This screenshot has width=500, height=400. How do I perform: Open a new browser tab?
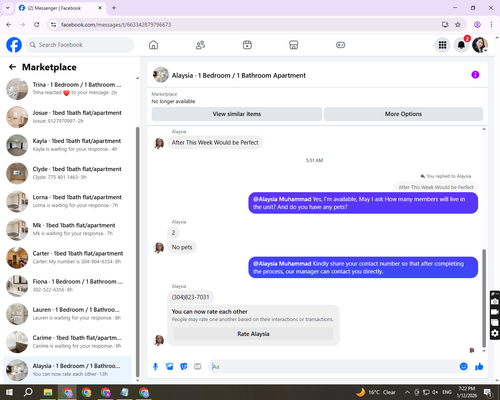click(114, 8)
